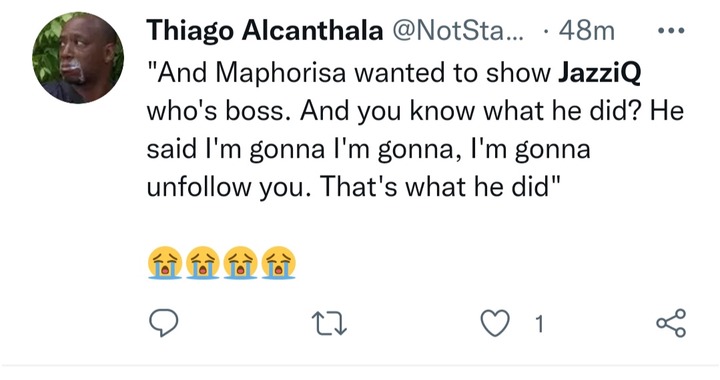This screenshot has height=380, width=720.
Task: Click the last crying face emoji
Action: coord(278,263)
